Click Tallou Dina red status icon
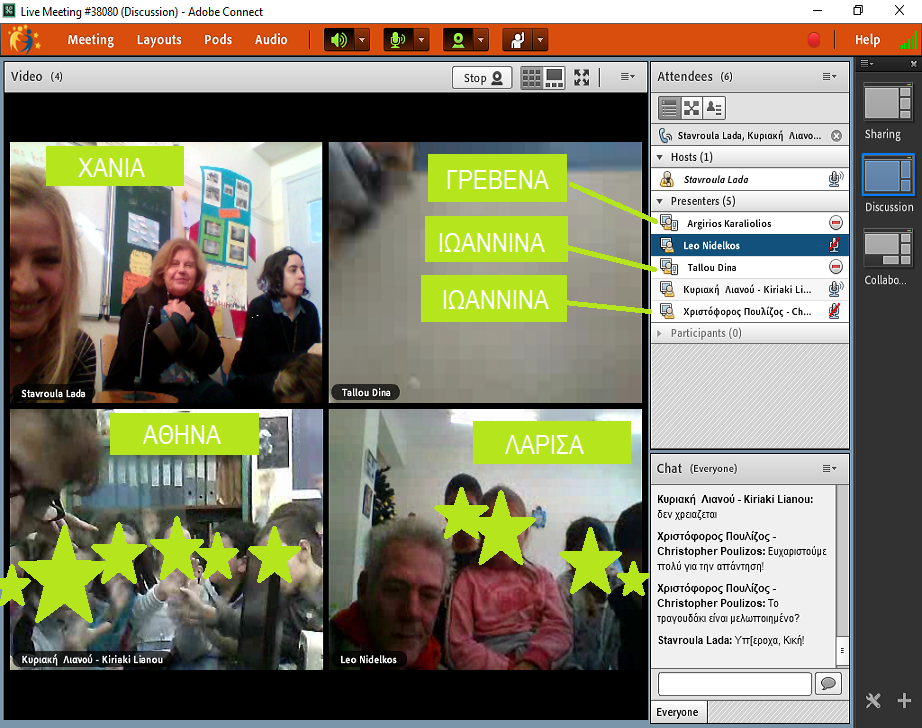The width and height of the screenshot is (922, 728). pyautogui.click(x=836, y=267)
